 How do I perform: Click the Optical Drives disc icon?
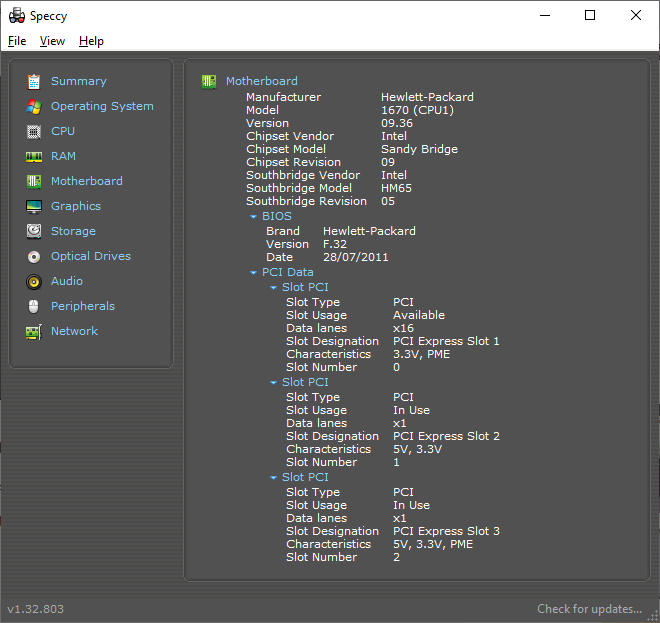(x=34, y=256)
